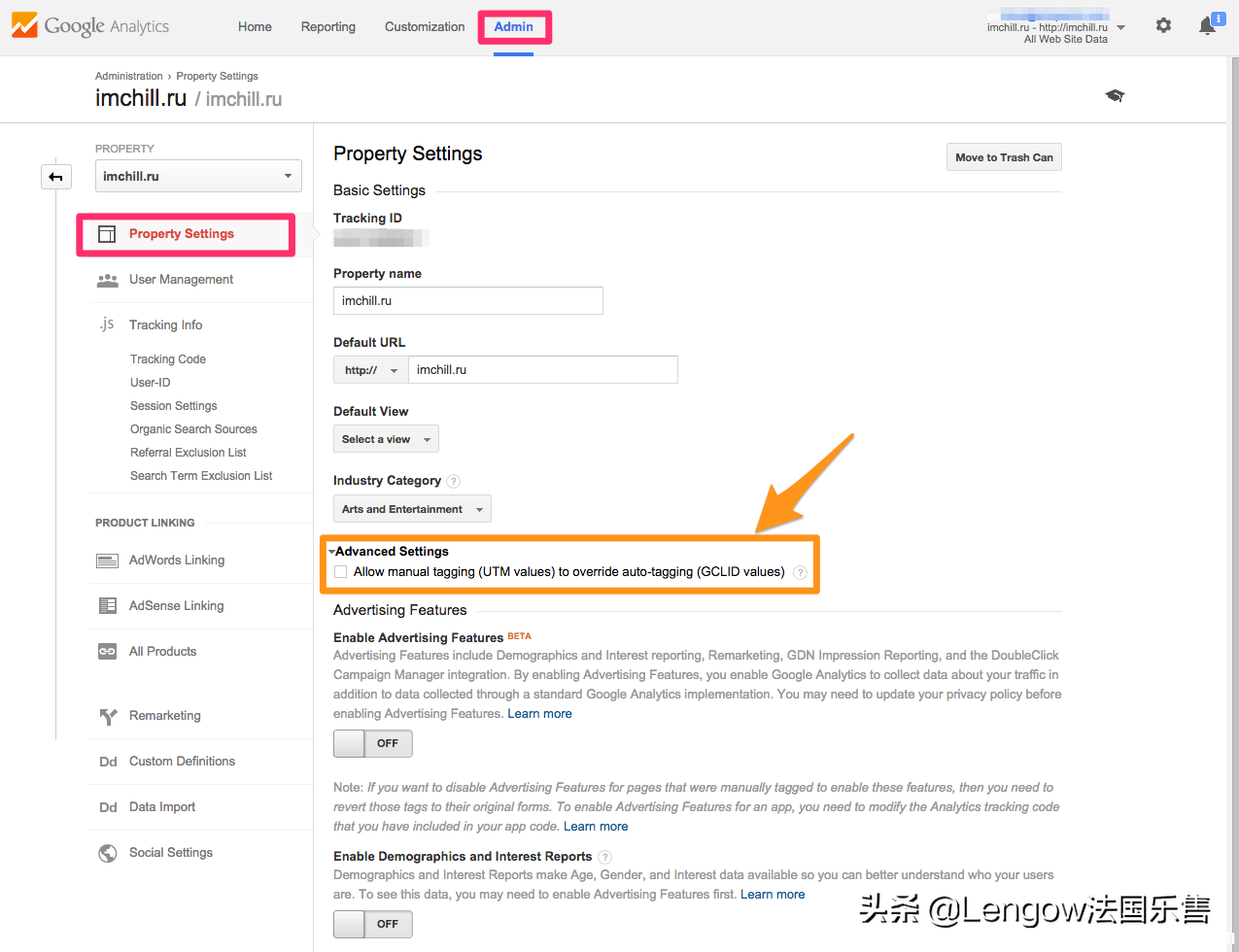Image resolution: width=1239 pixels, height=952 pixels.
Task: Open All Products
Action: (x=163, y=652)
